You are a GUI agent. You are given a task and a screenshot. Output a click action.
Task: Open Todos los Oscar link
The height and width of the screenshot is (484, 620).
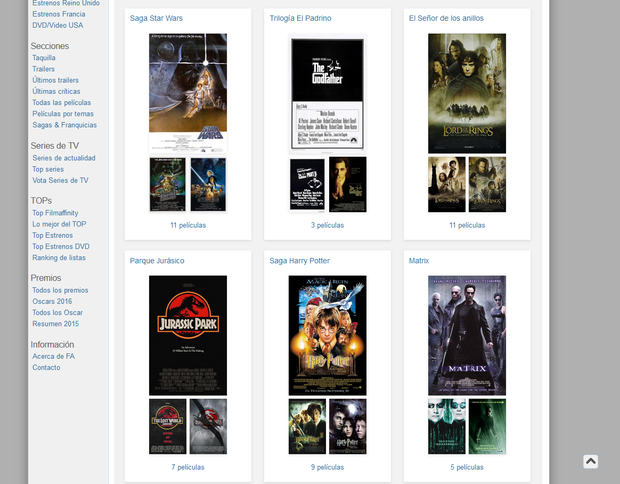coord(57,312)
